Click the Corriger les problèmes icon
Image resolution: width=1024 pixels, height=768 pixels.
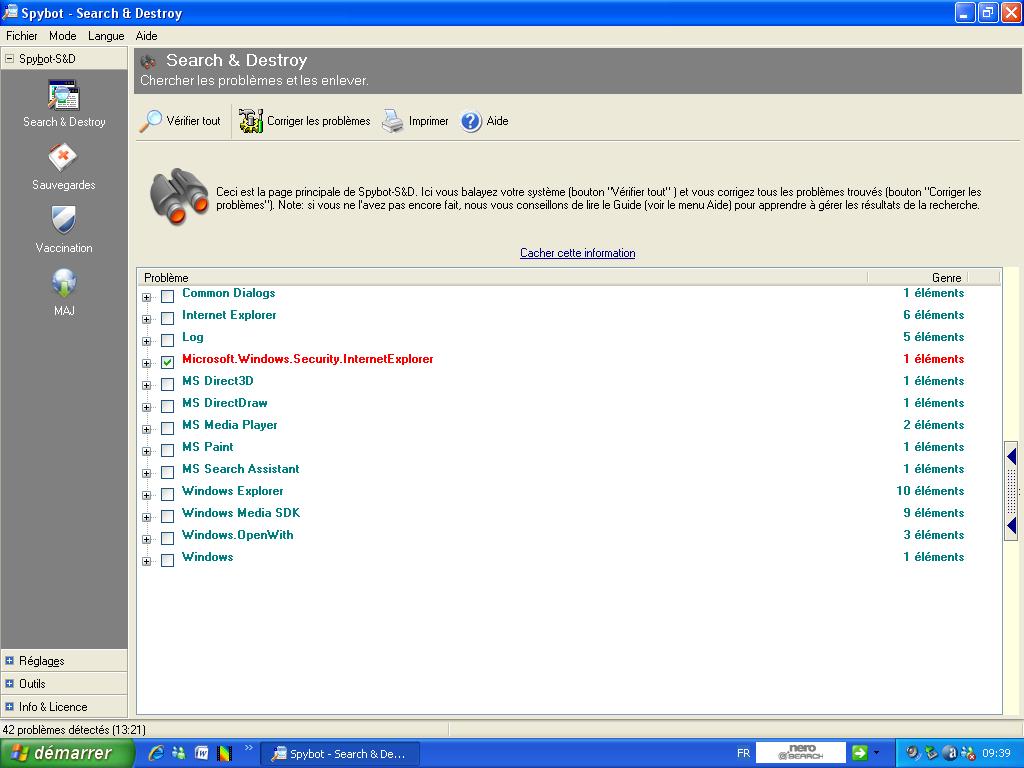tap(251, 121)
